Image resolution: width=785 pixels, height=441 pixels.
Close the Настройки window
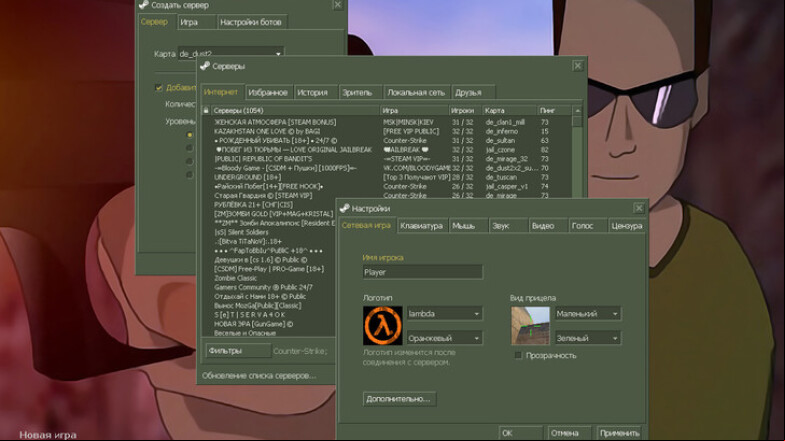click(639, 208)
